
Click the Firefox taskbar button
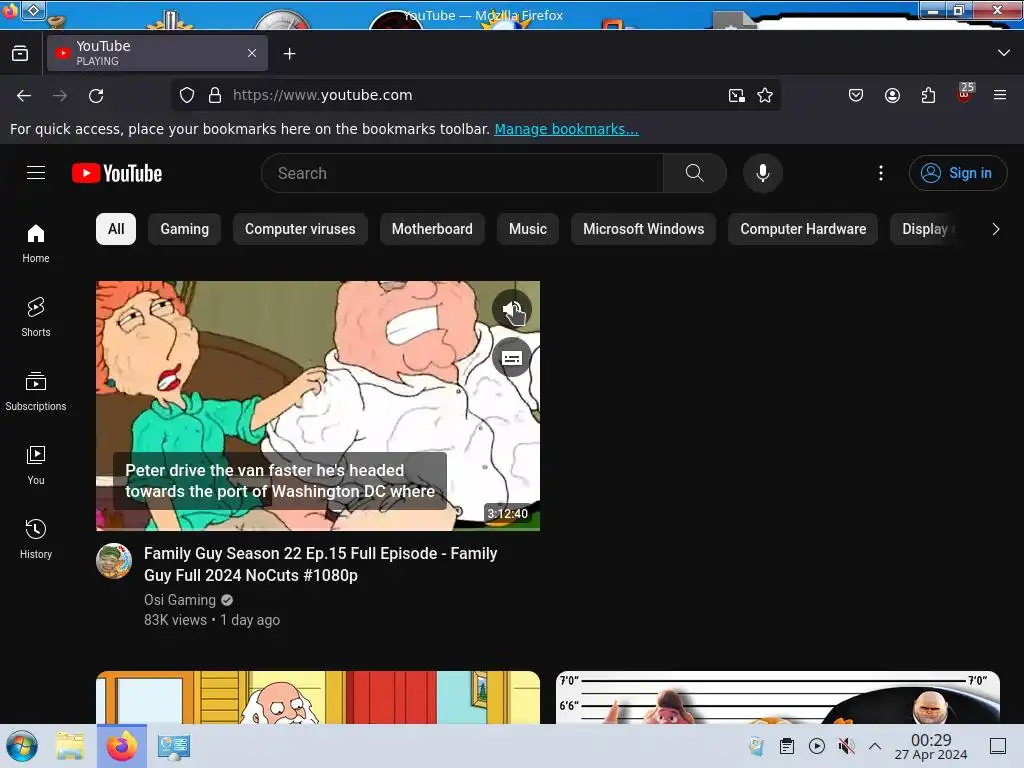coord(121,746)
